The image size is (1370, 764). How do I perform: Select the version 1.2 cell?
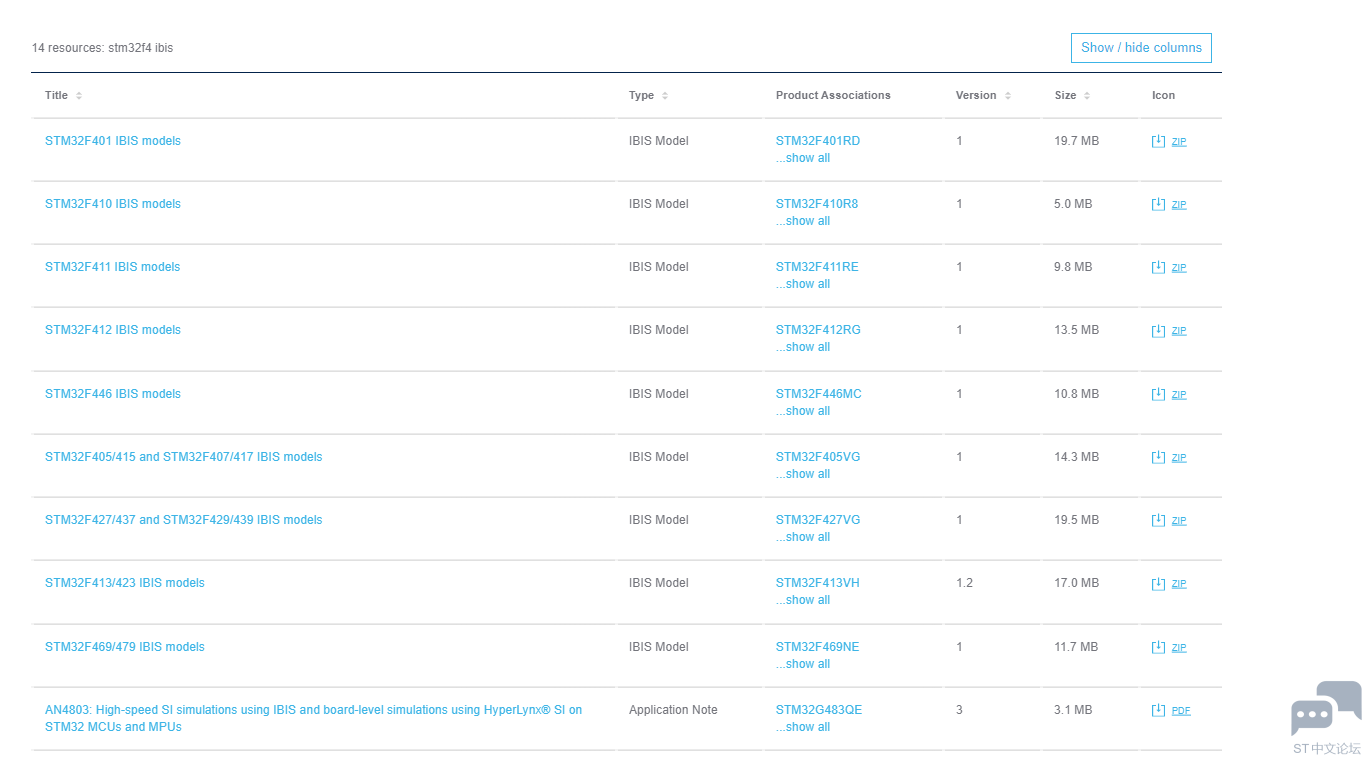click(964, 583)
